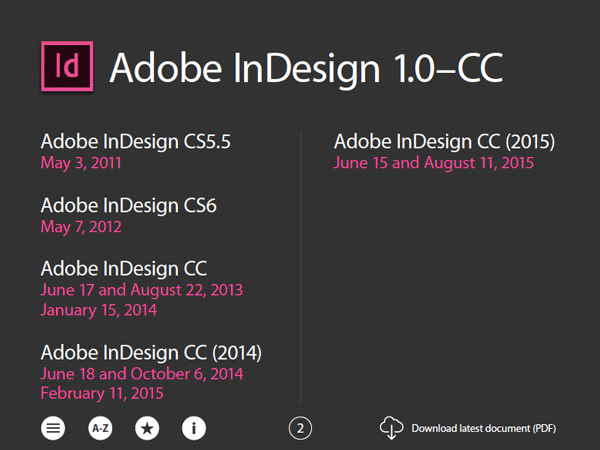This screenshot has height=450, width=600.
Task: Open the Adobe InDesign CC entry heading
Action: tap(124, 269)
